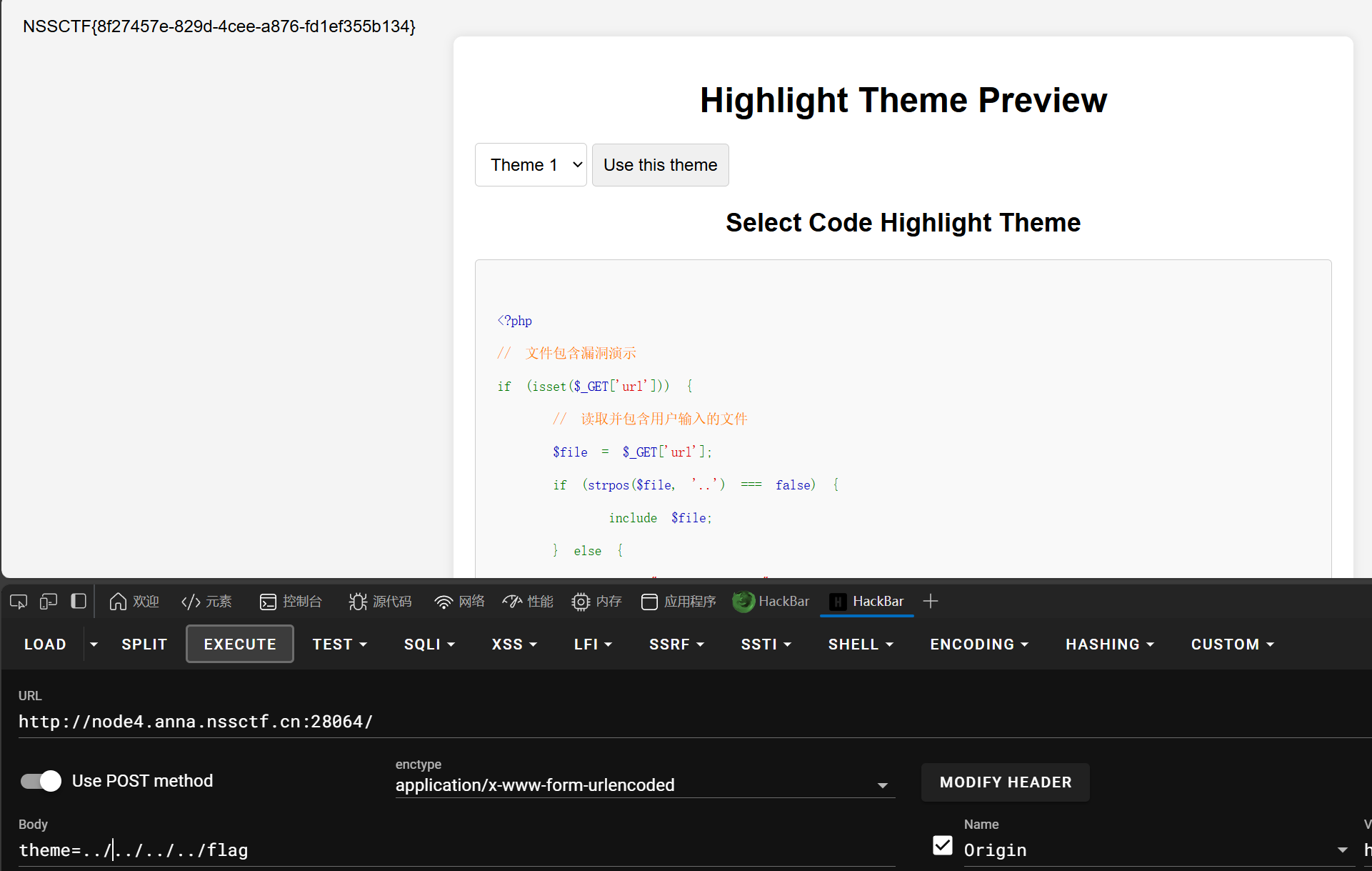The height and width of the screenshot is (871, 1372).
Task: Open the SQLI dropdown menu
Action: pos(429,644)
